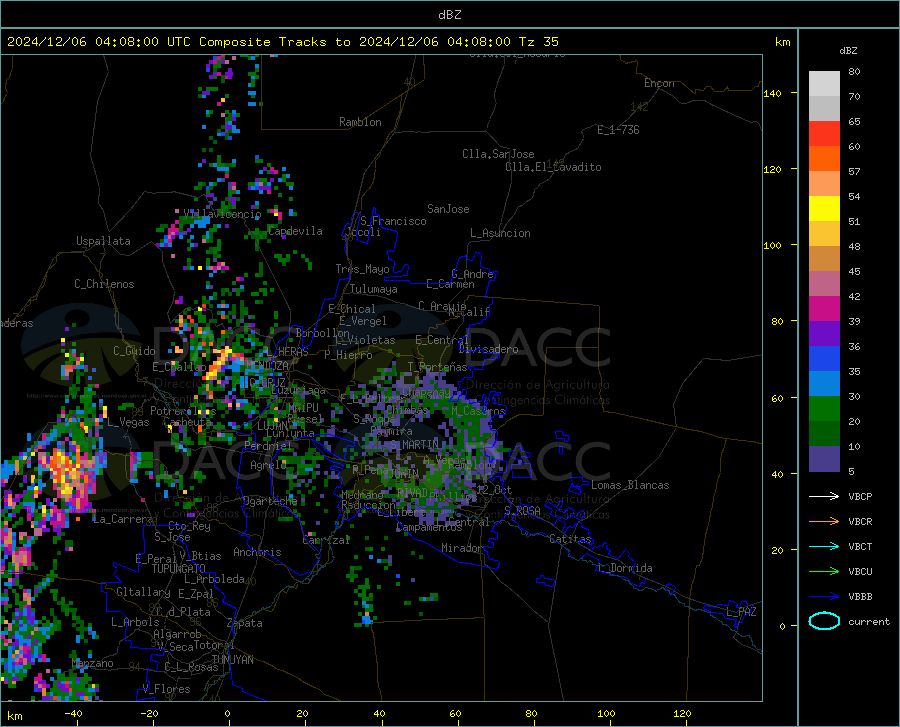
Task: Click the cyan VBCT arrow legend icon
Action: pyautogui.click(x=824, y=546)
